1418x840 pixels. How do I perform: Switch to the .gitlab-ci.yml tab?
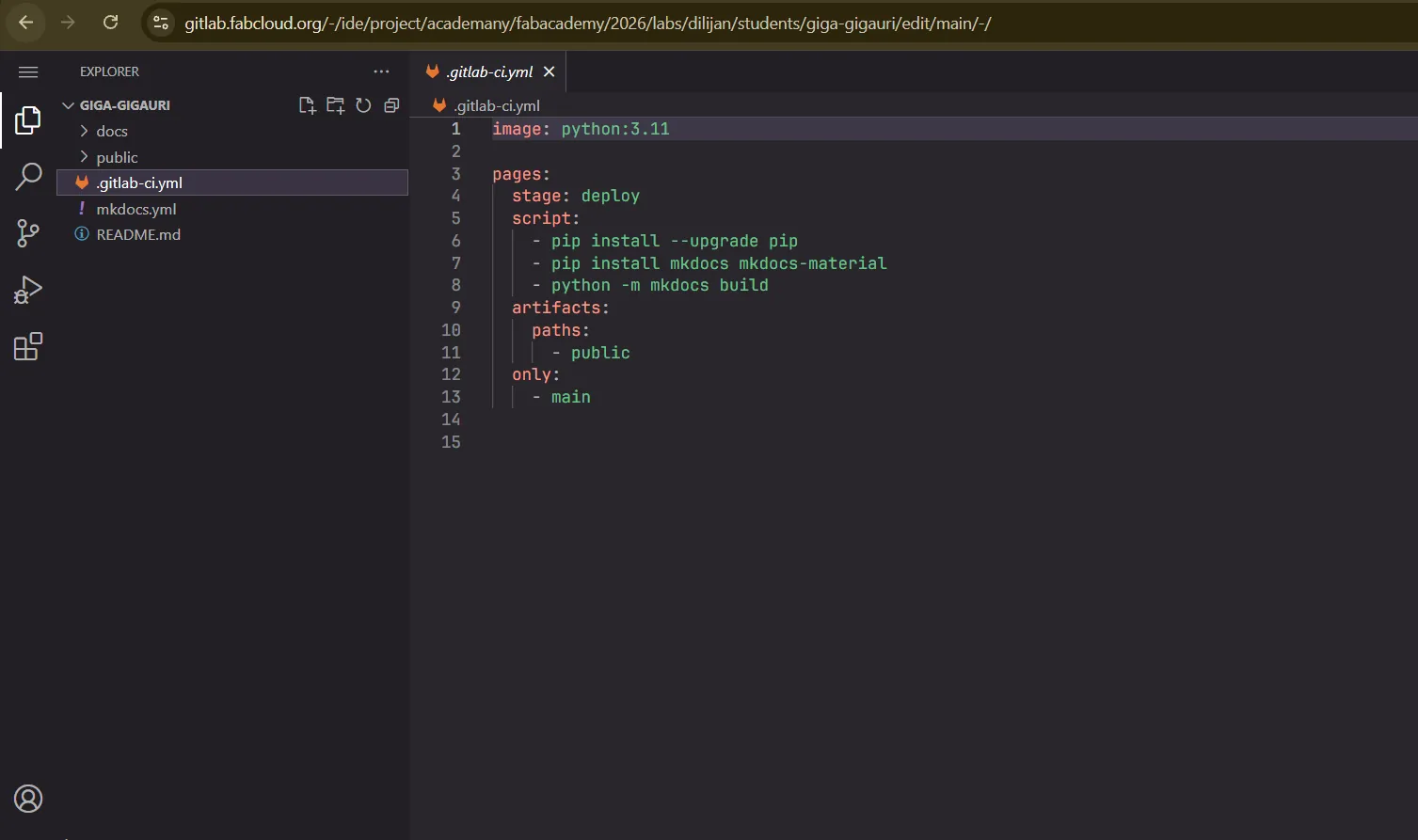click(x=489, y=71)
